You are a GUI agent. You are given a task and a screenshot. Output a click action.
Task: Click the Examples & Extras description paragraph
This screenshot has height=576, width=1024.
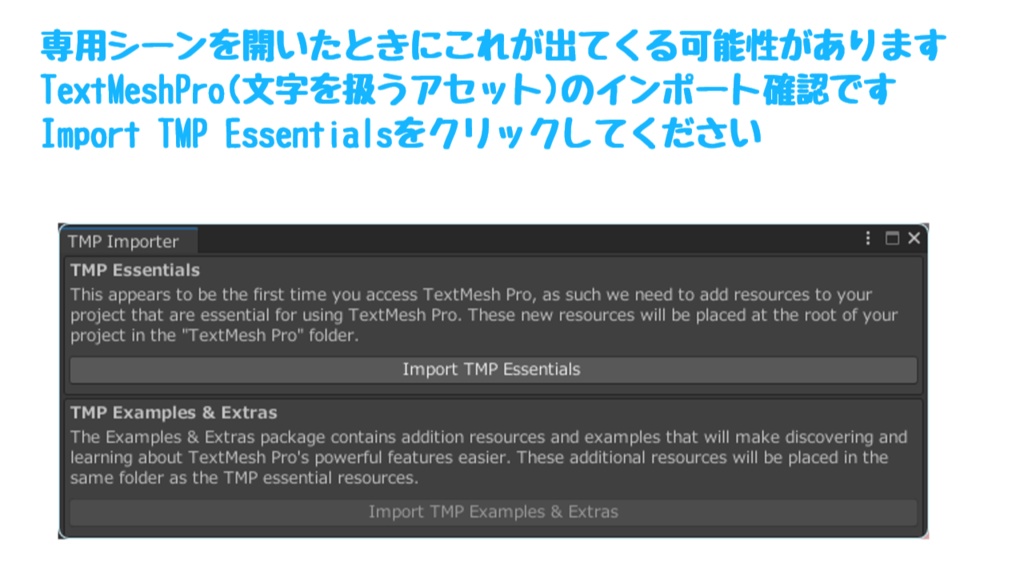[x=488, y=457]
